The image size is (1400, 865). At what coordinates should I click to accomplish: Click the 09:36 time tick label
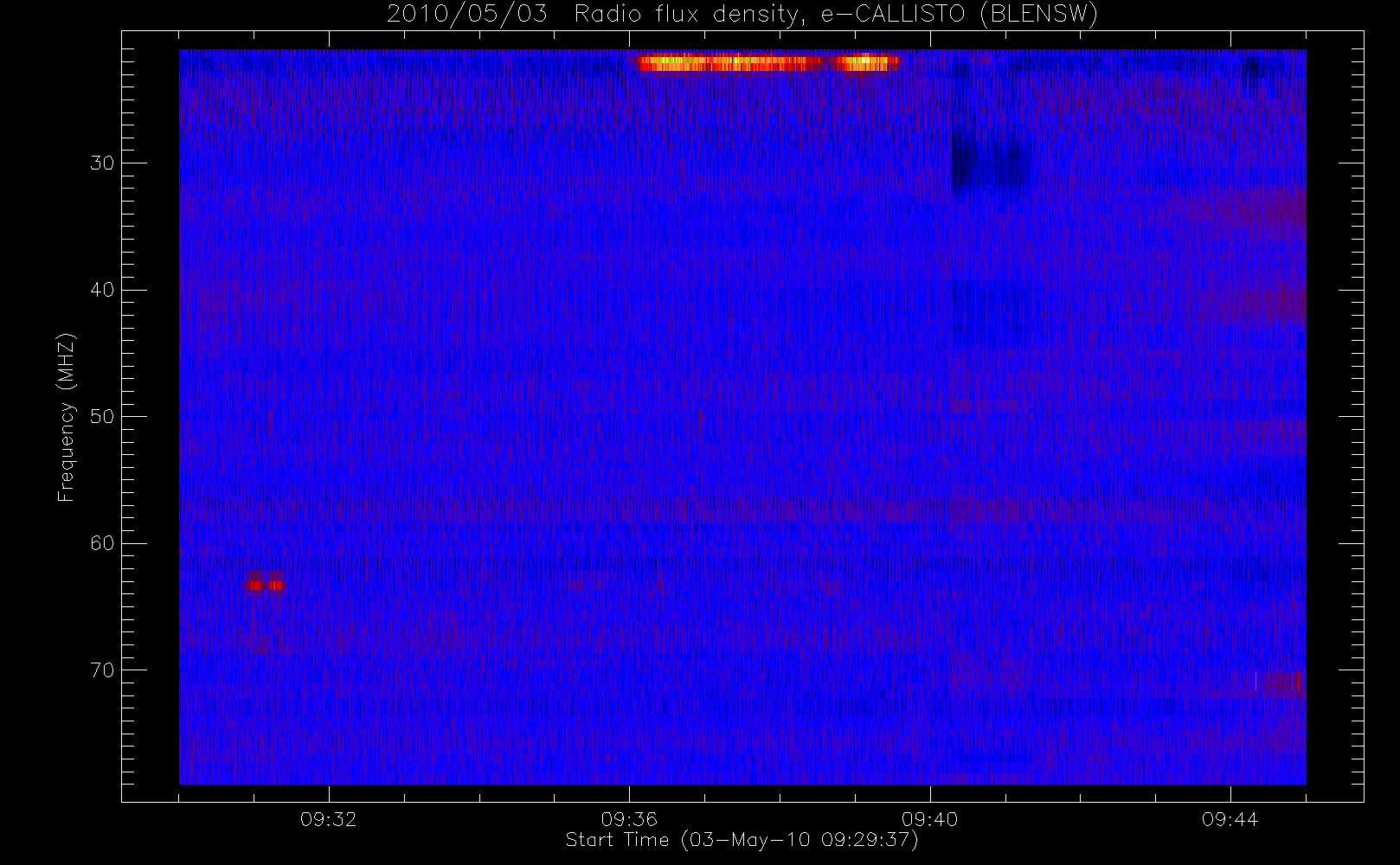click(629, 819)
